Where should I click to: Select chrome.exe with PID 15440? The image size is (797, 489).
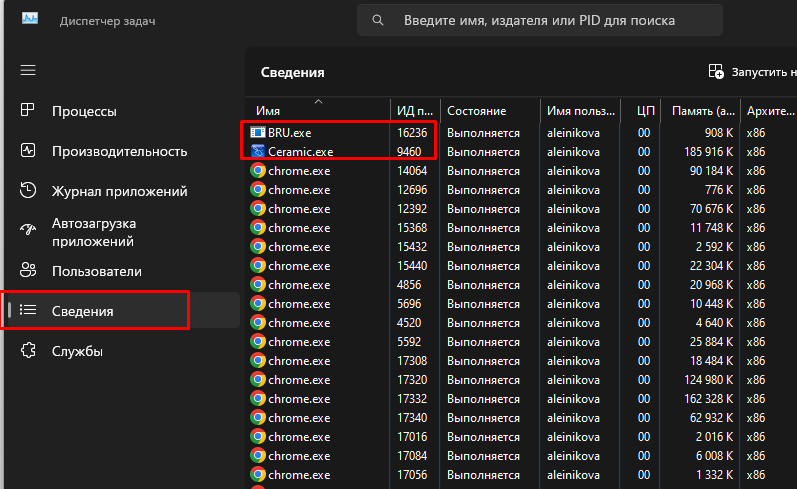(x=523, y=266)
